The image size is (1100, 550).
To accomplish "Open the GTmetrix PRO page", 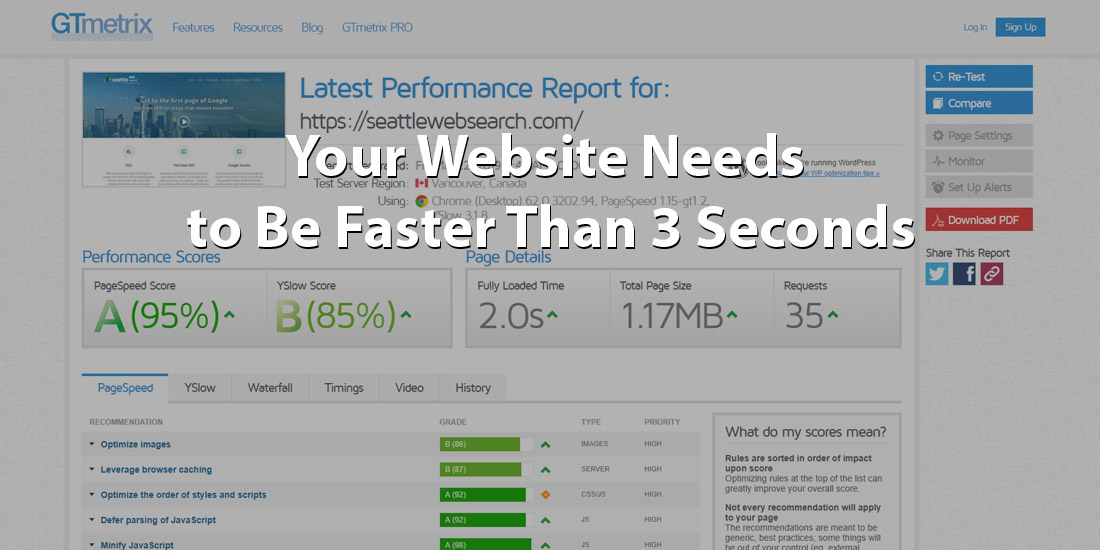I will point(377,27).
